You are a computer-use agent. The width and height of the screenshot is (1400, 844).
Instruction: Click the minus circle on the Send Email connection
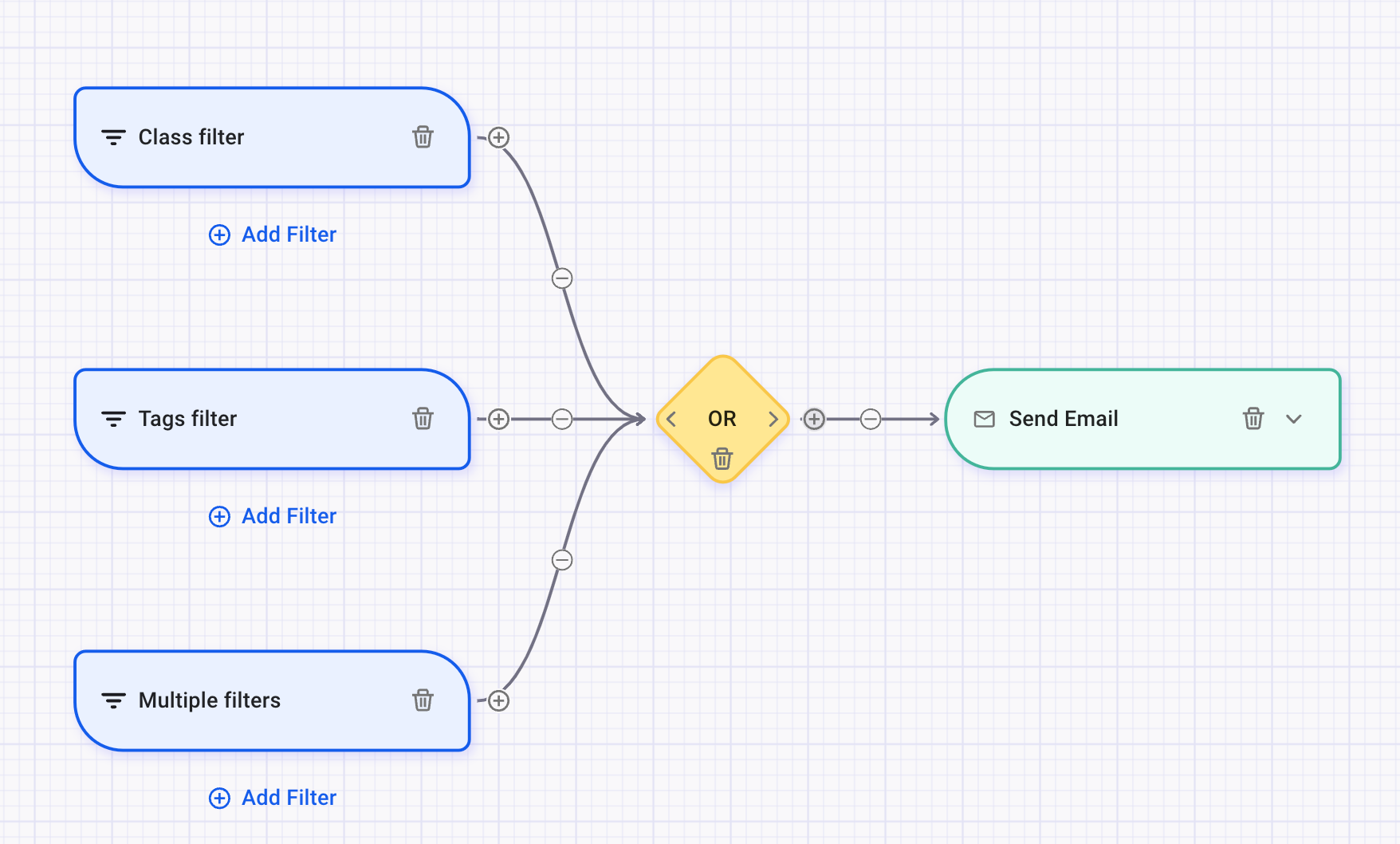(x=871, y=418)
